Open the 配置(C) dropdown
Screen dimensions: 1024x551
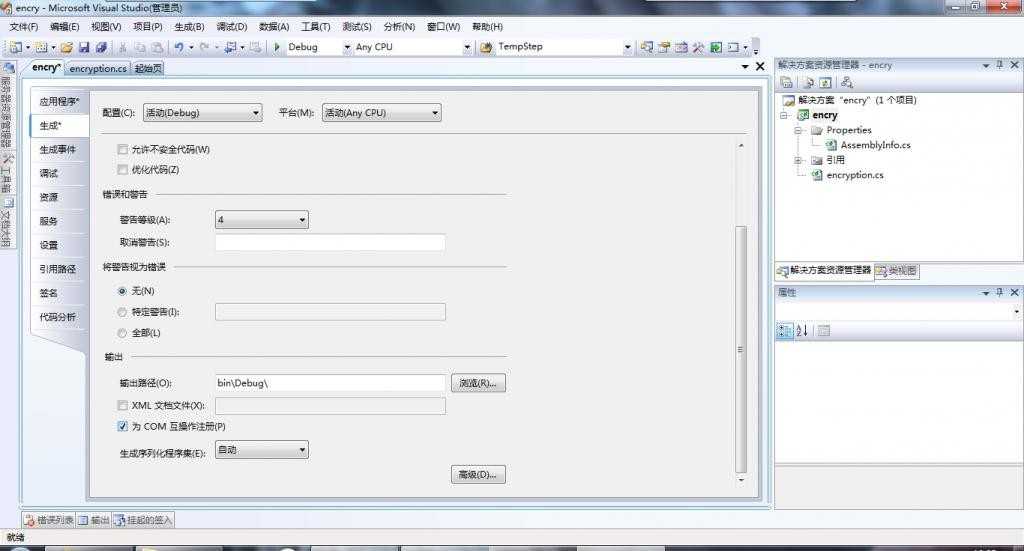click(202, 113)
